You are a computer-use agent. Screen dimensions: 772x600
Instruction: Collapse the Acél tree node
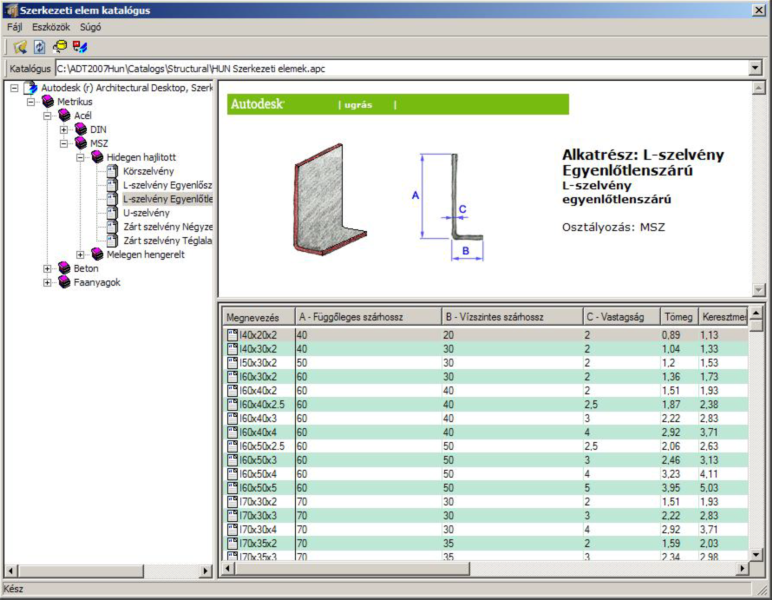47,116
